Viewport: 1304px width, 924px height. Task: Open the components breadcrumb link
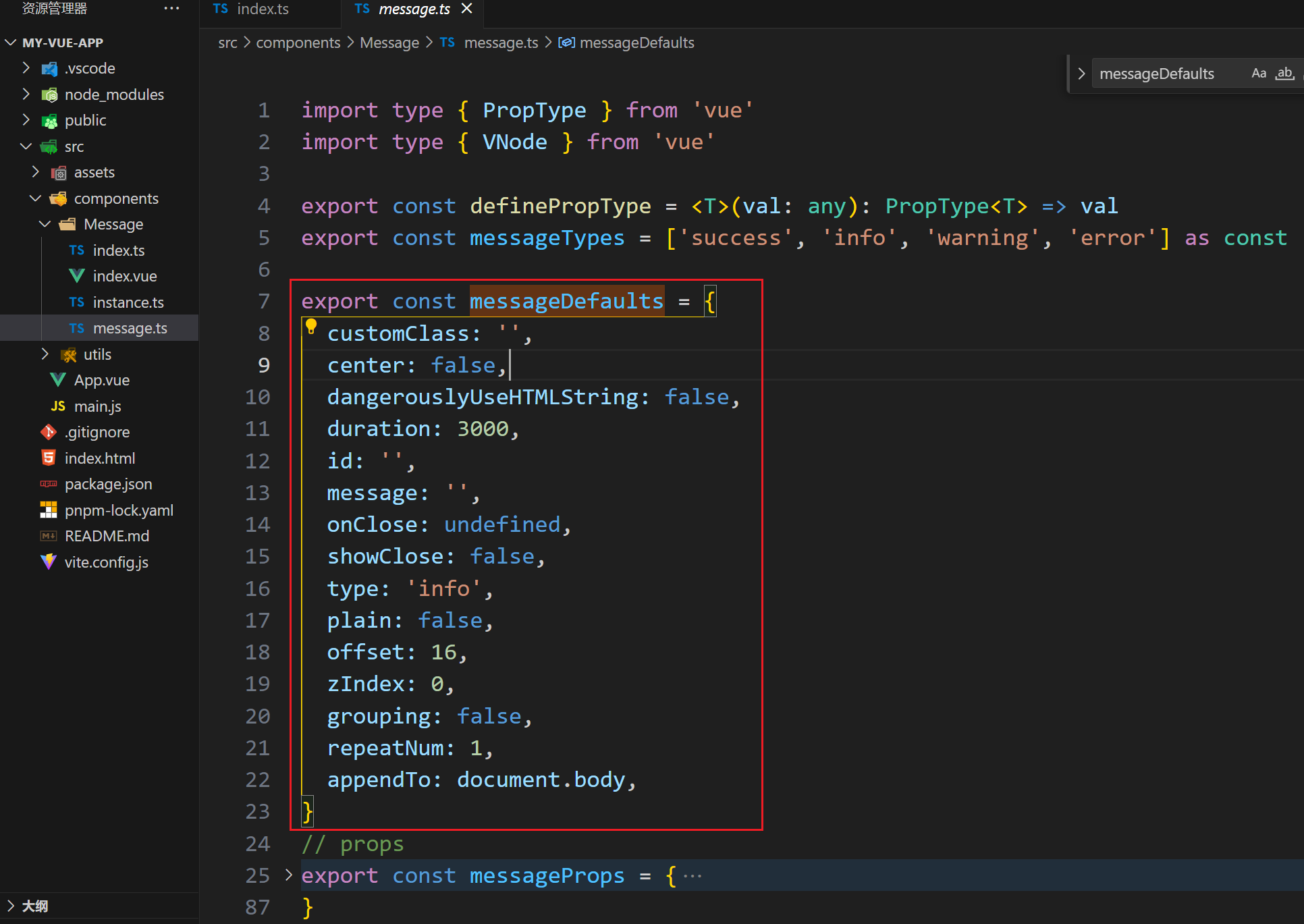click(298, 43)
